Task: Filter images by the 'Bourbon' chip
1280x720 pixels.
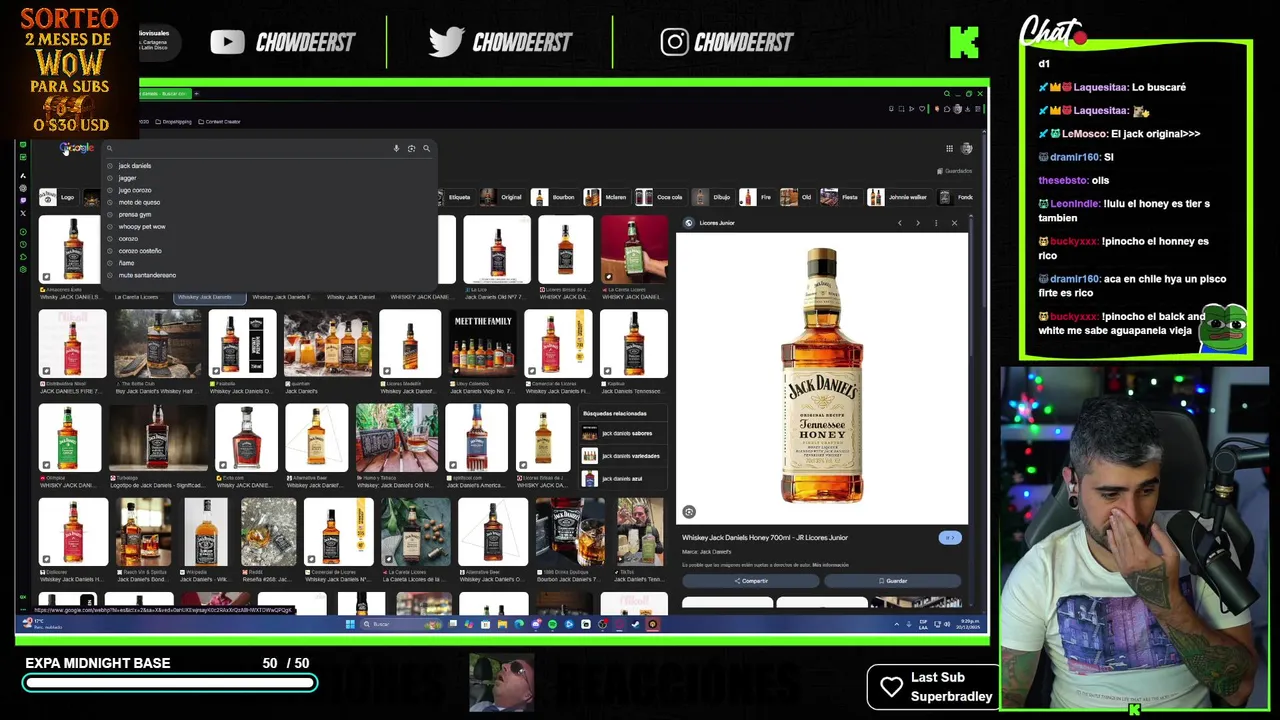Action: click(554, 197)
